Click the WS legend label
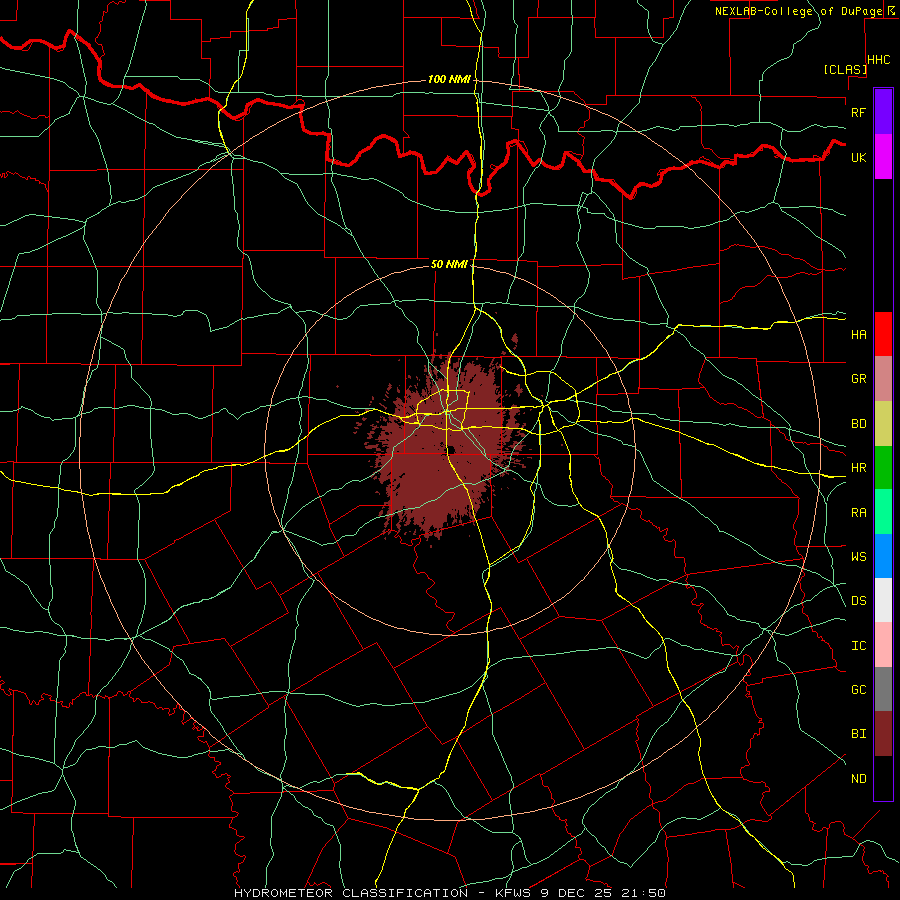 point(858,556)
